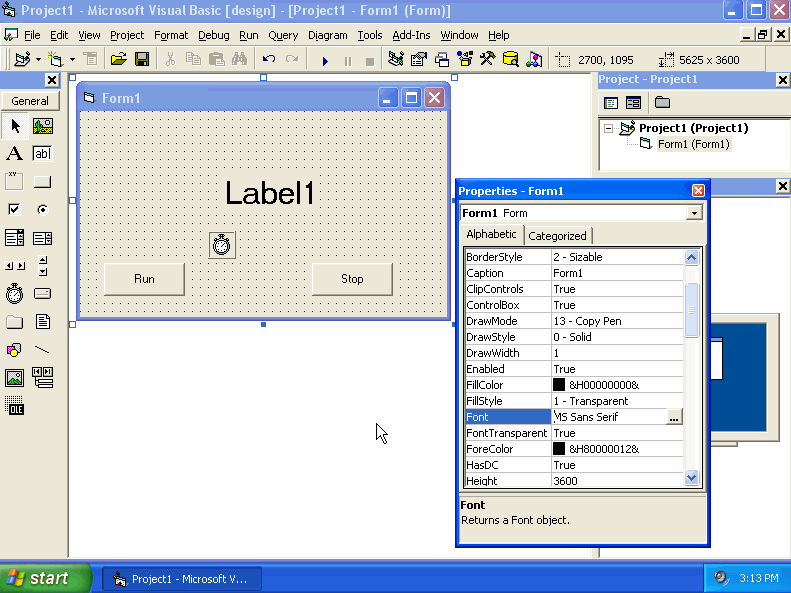This screenshot has width=791, height=593.
Task: Select the DriveListBox tool
Action: pos(43,293)
